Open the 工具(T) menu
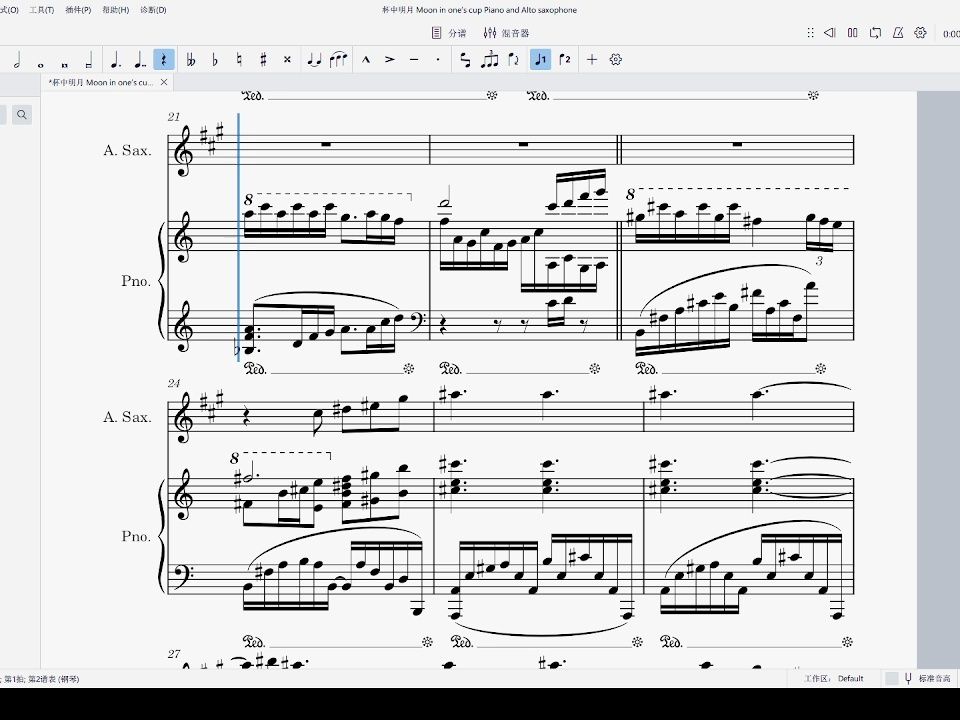The height and width of the screenshot is (720, 960). [42, 10]
